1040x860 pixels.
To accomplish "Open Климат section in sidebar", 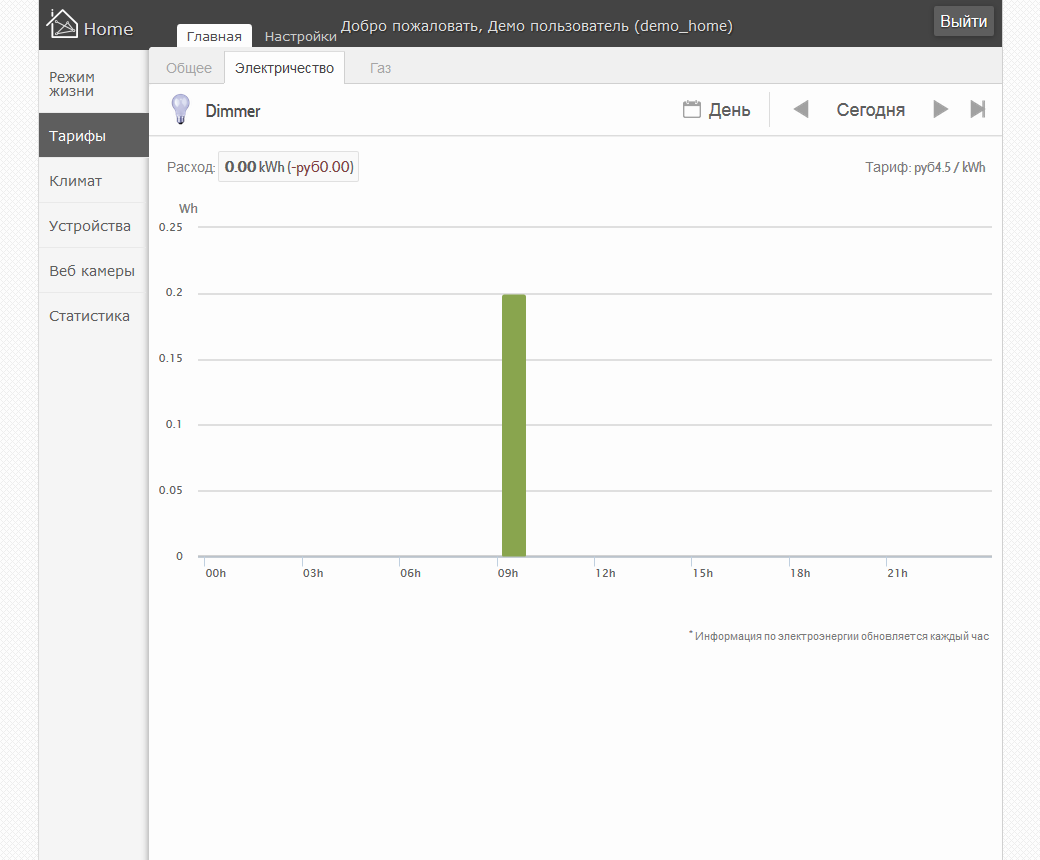I will [94, 180].
